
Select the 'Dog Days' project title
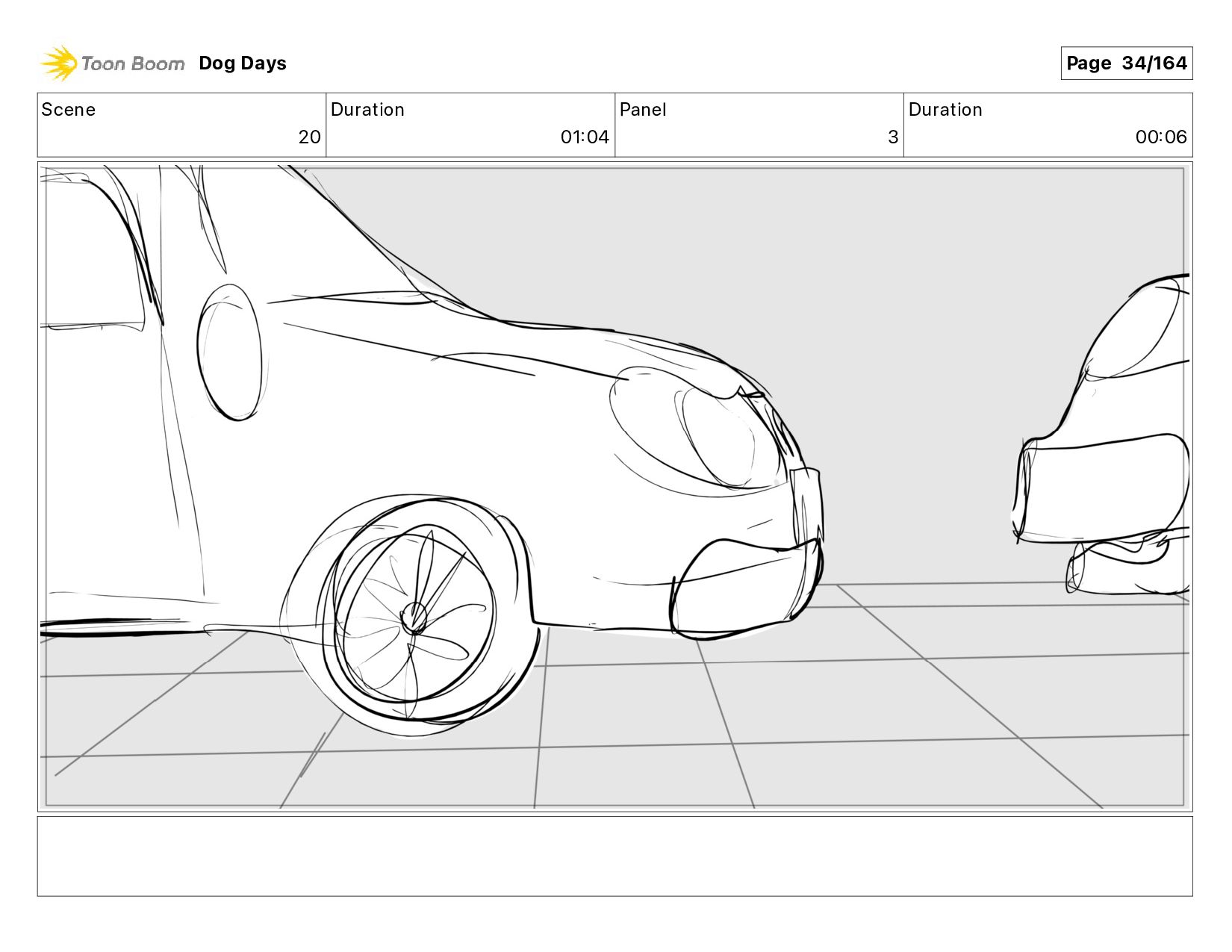(243, 63)
